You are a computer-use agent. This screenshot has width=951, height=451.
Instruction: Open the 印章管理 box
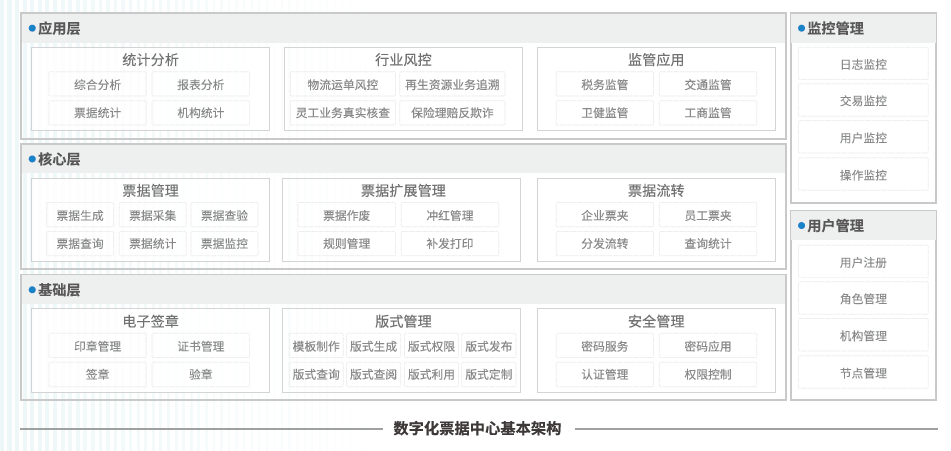pyautogui.click(x=97, y=346)
